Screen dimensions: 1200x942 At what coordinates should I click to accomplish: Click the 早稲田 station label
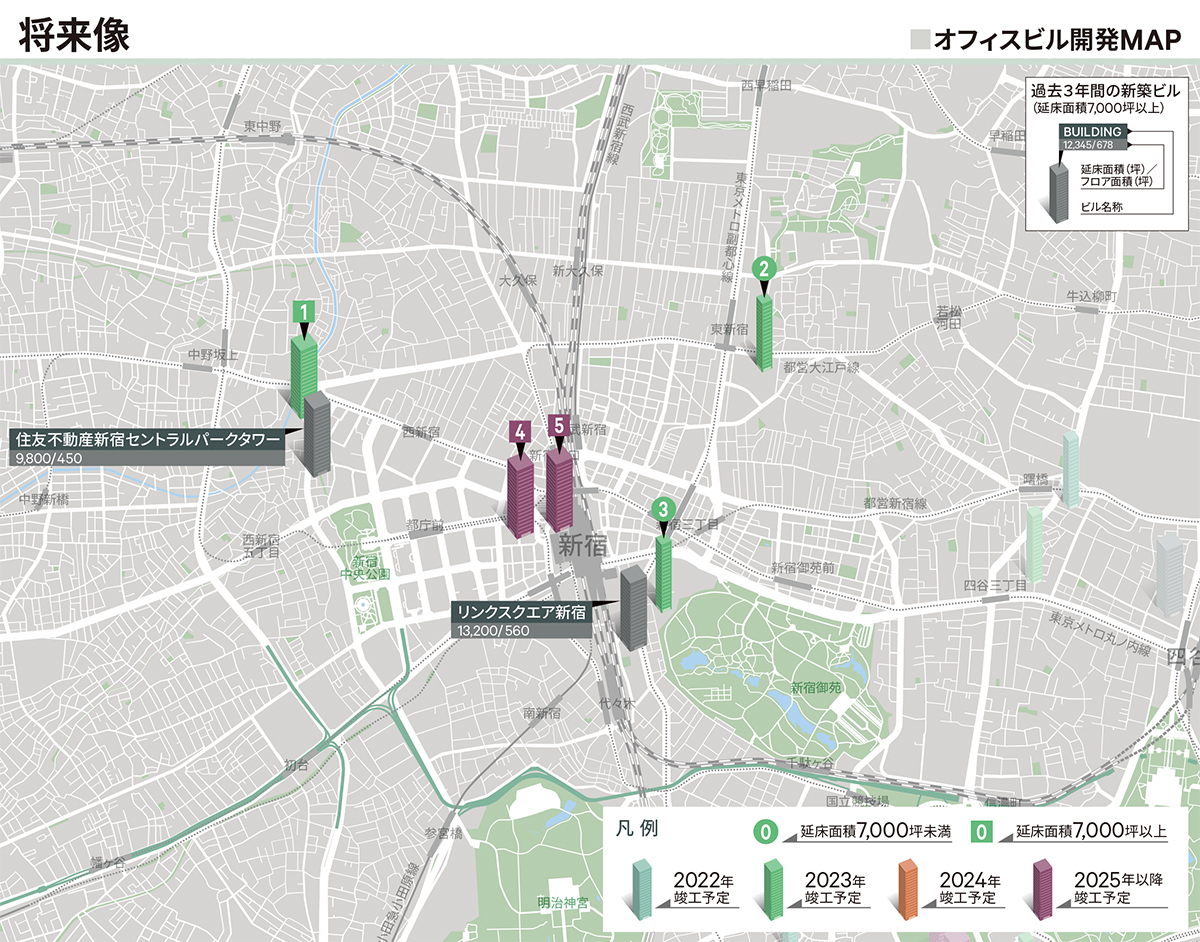click(x=1007, y=136)
